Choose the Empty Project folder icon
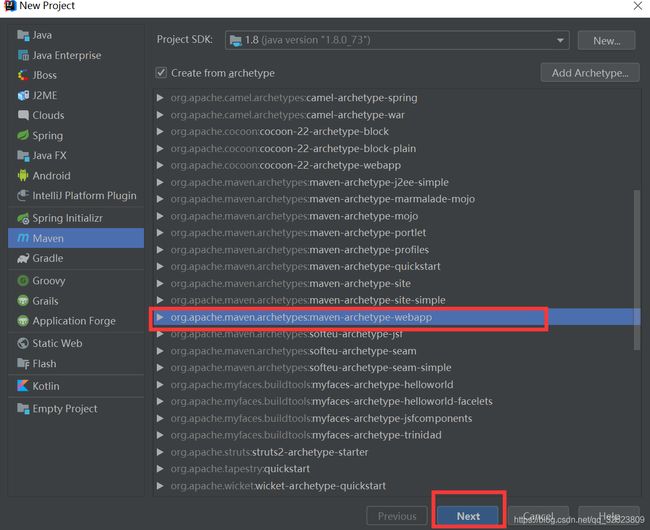This screenshot has height=530, width=650. [x=23, y=409]
